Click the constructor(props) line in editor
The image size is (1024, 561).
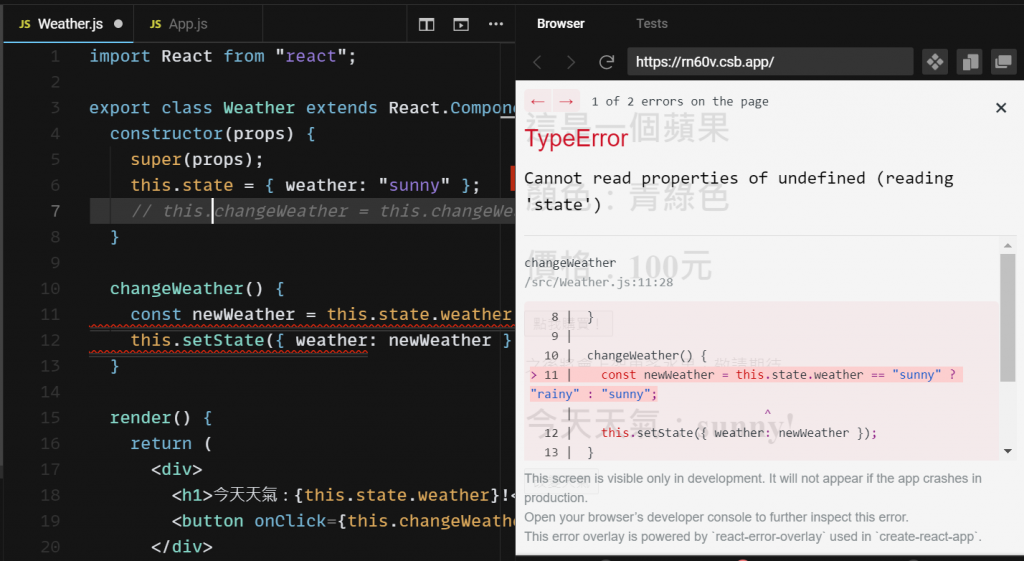pos(212,133)
